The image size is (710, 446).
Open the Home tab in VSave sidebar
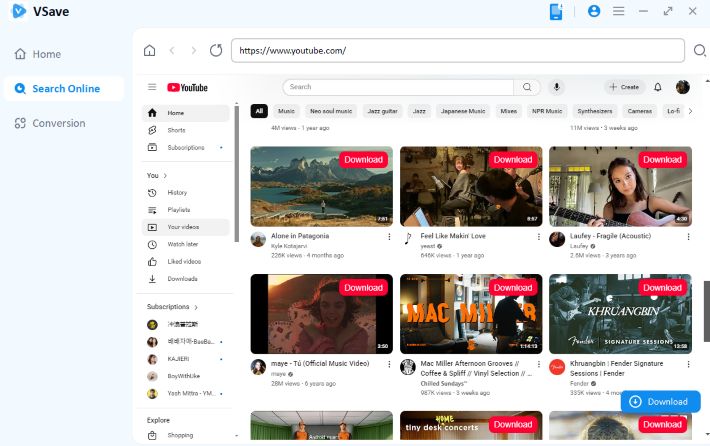[46, 54]
